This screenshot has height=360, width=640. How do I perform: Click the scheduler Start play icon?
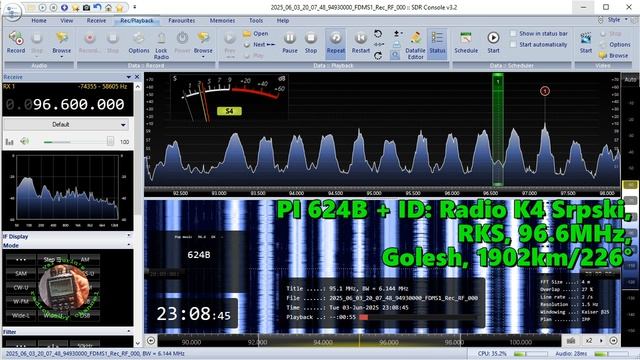click(x=493, y=38)
